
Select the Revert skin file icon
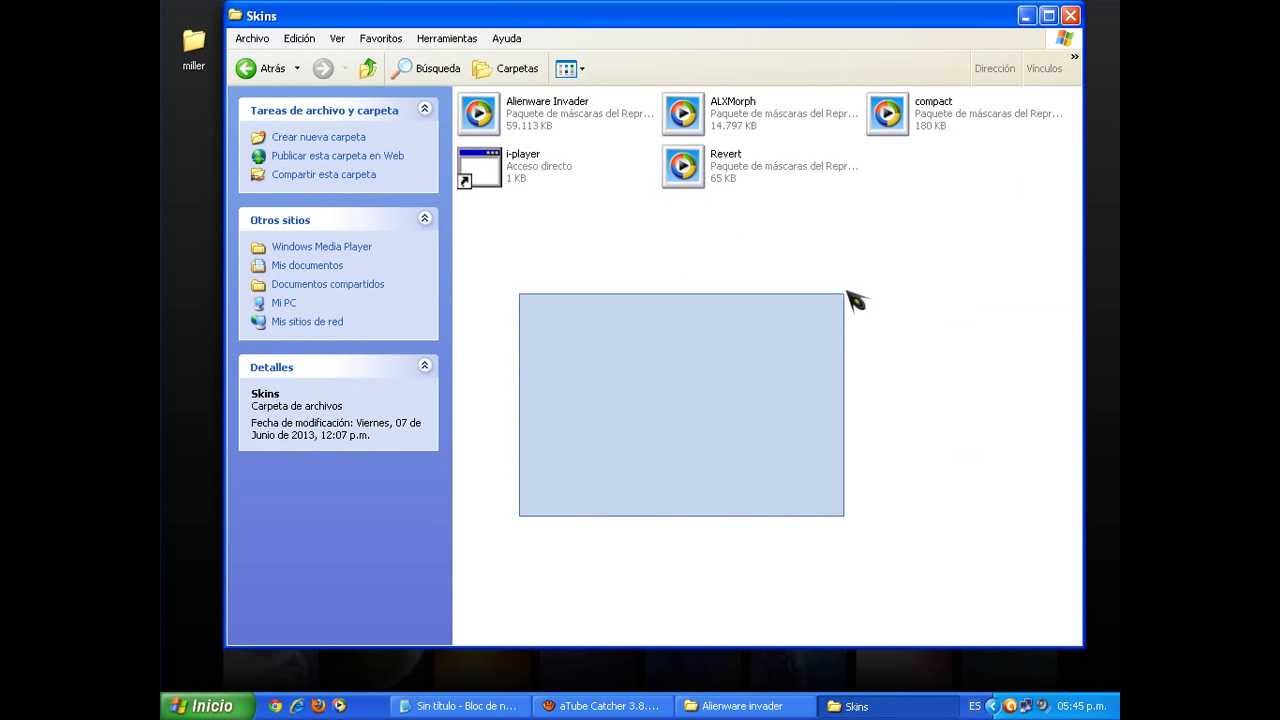pos(683,167)
